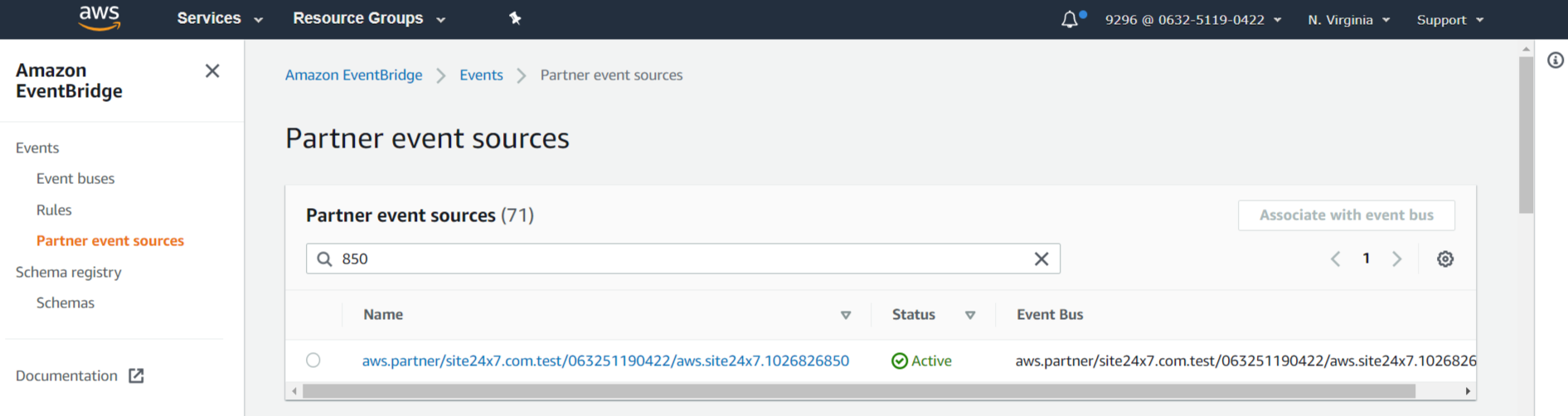Navigate to Event buses in sidebar

(x=75, y=178)
